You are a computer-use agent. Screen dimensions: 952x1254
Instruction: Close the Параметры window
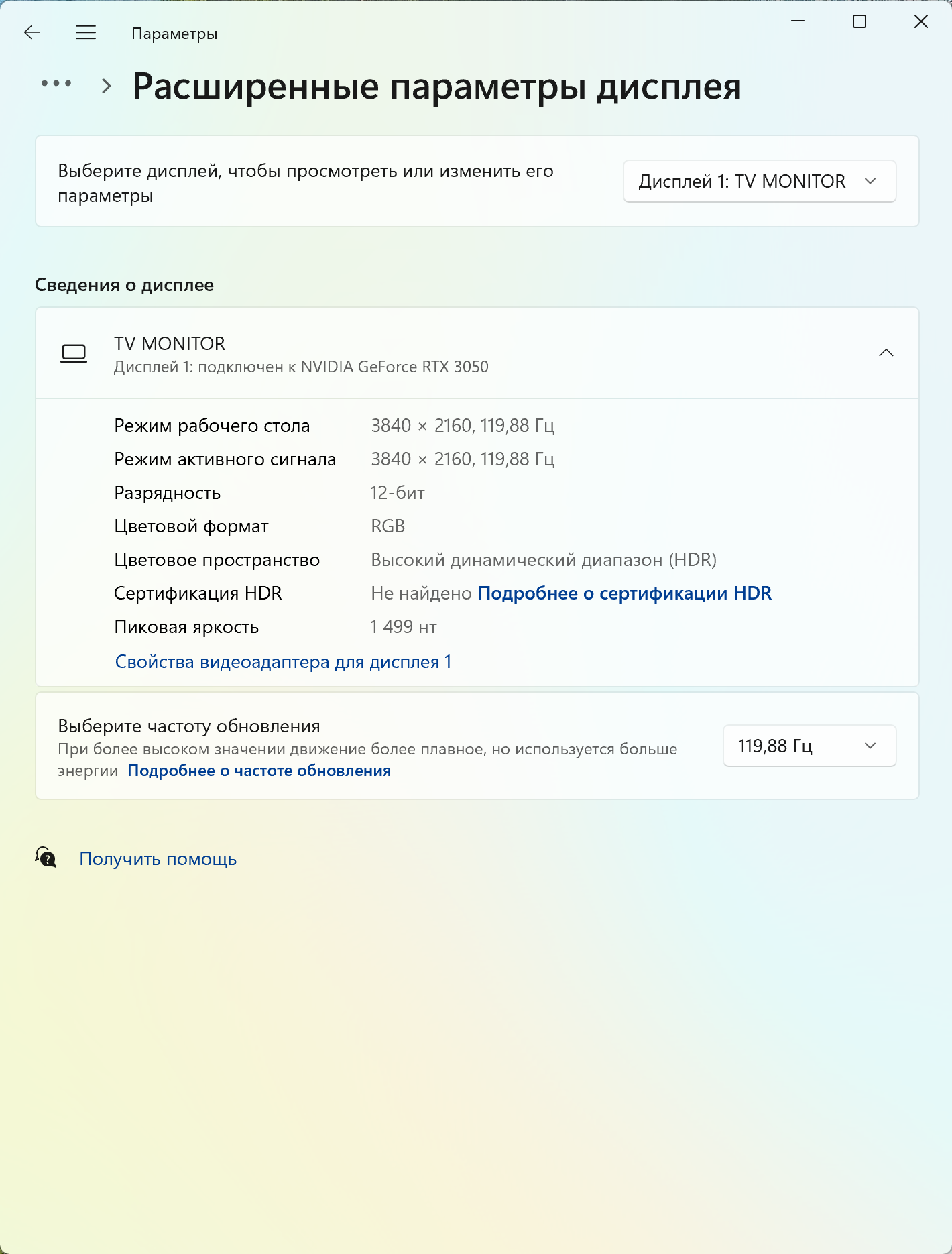click(x=921, y=22)
